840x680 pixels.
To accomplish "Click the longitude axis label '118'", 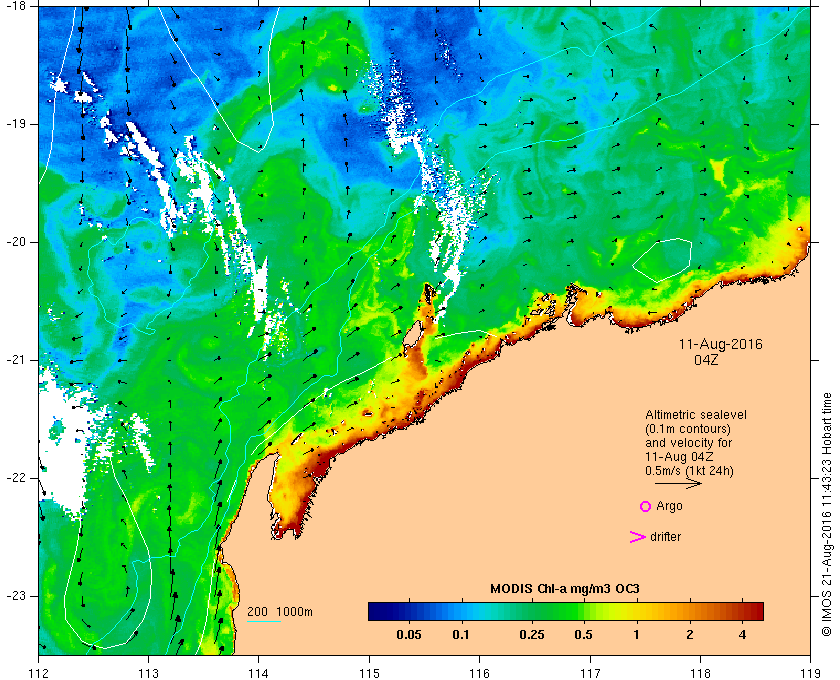I will 700,673.
